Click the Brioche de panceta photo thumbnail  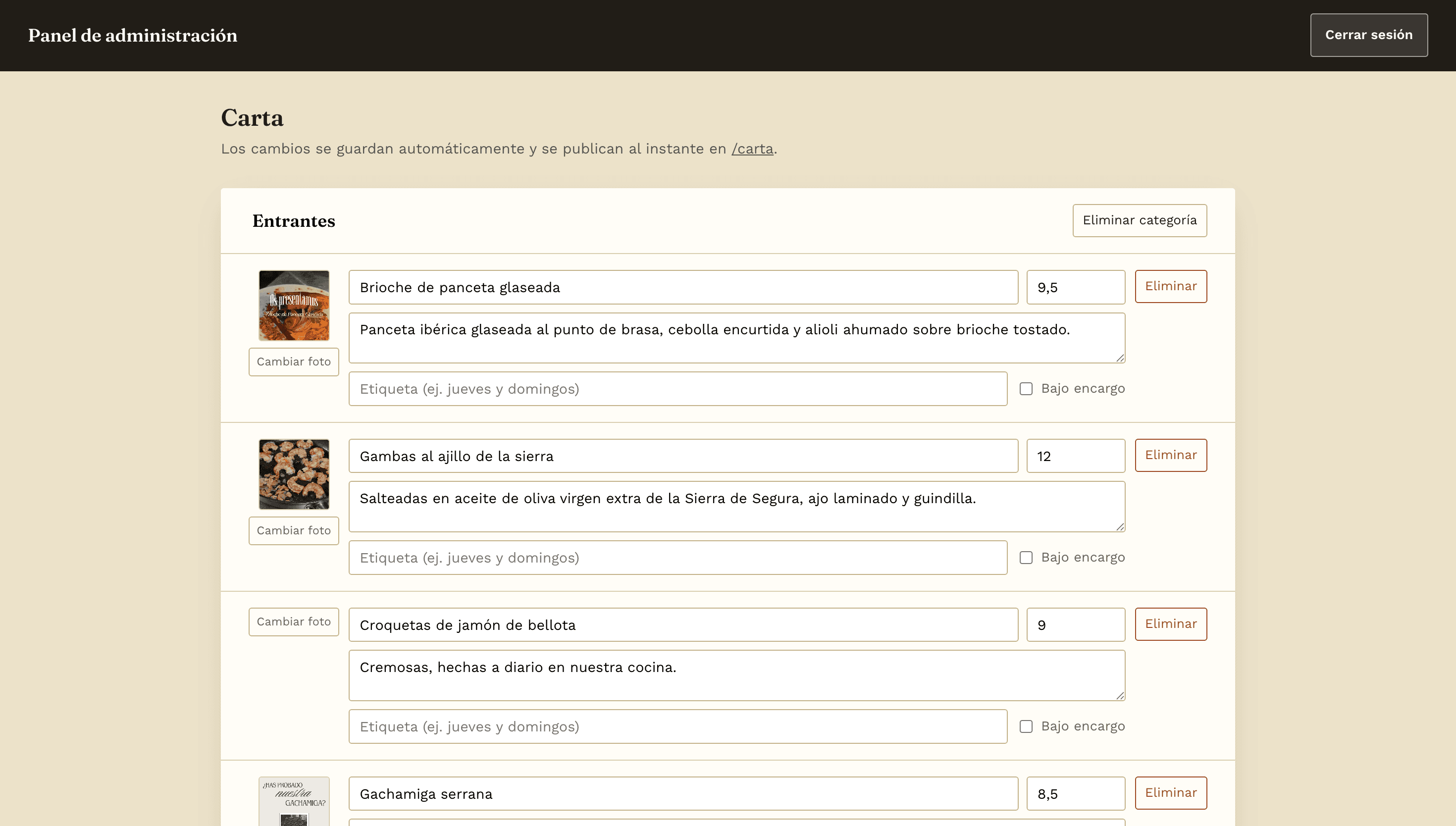coord(294,305)
